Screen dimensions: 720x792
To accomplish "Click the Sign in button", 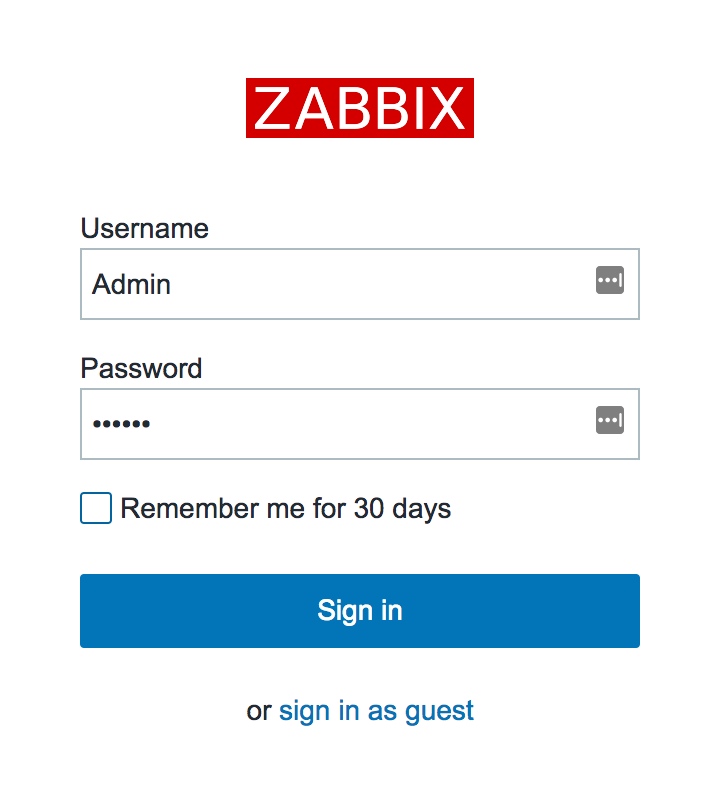I will (360, 611).
